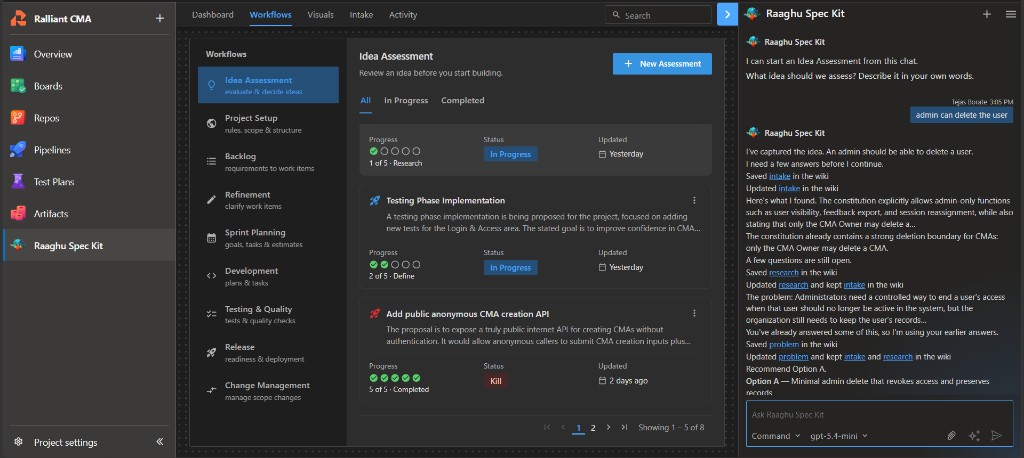Open the Refinement workflow

pyautogui.click(x=268, y=200)
